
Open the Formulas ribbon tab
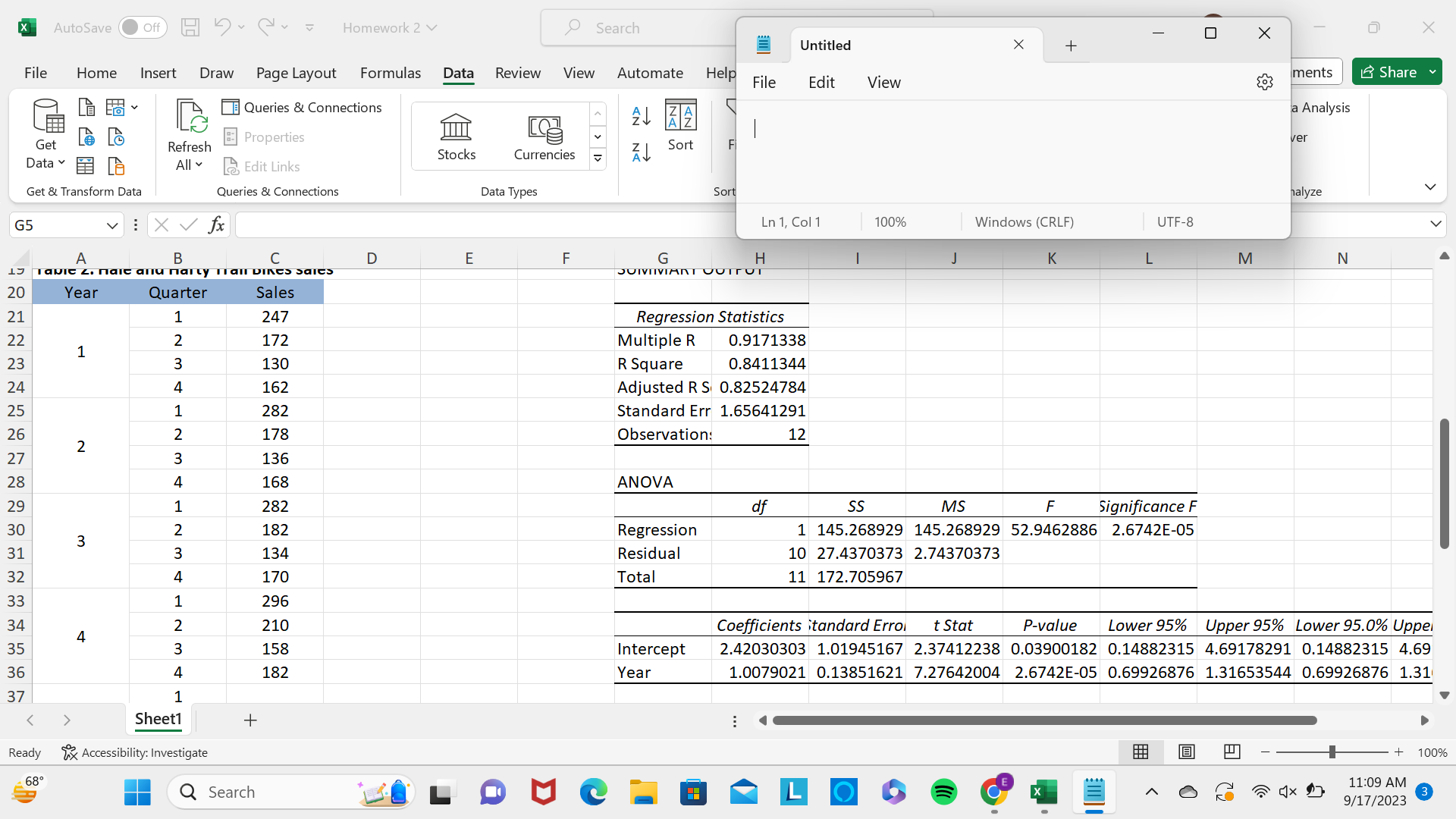coord(390,73)
